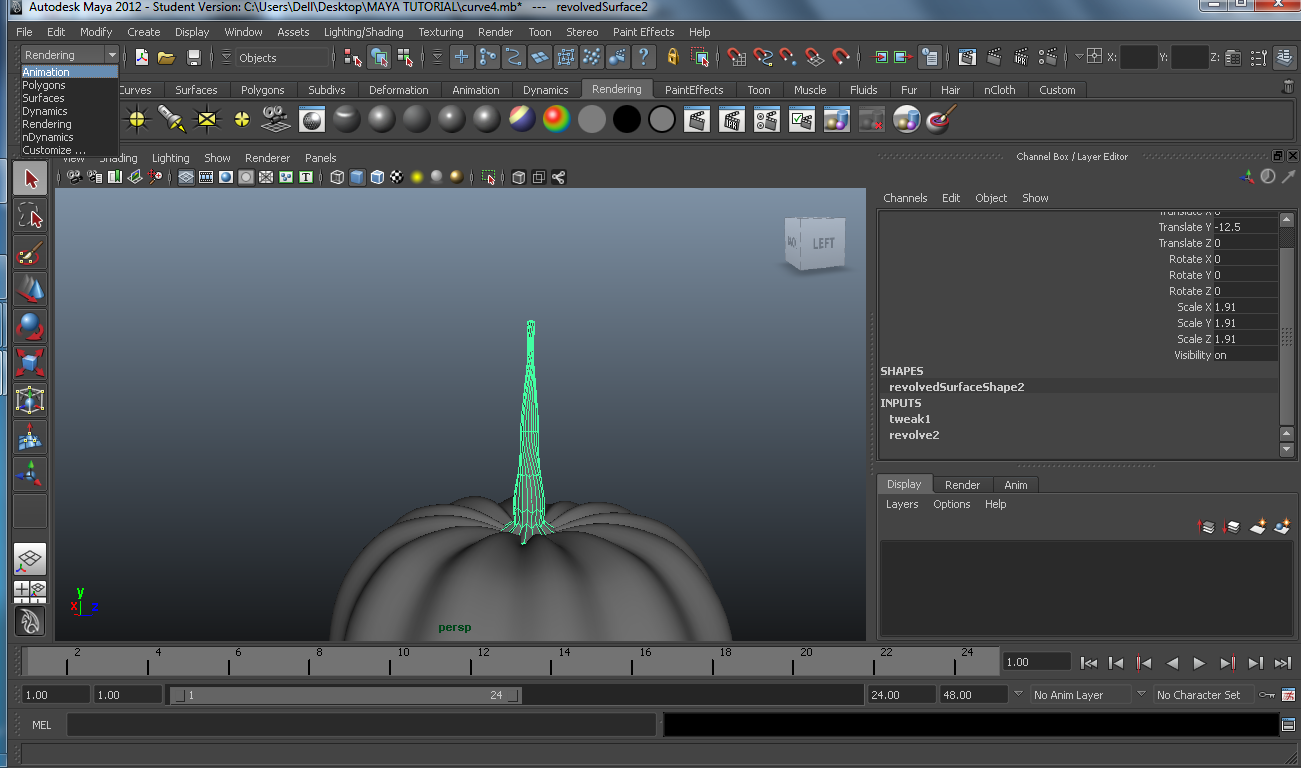Select the Move tool in toolbox

point(30,290)
